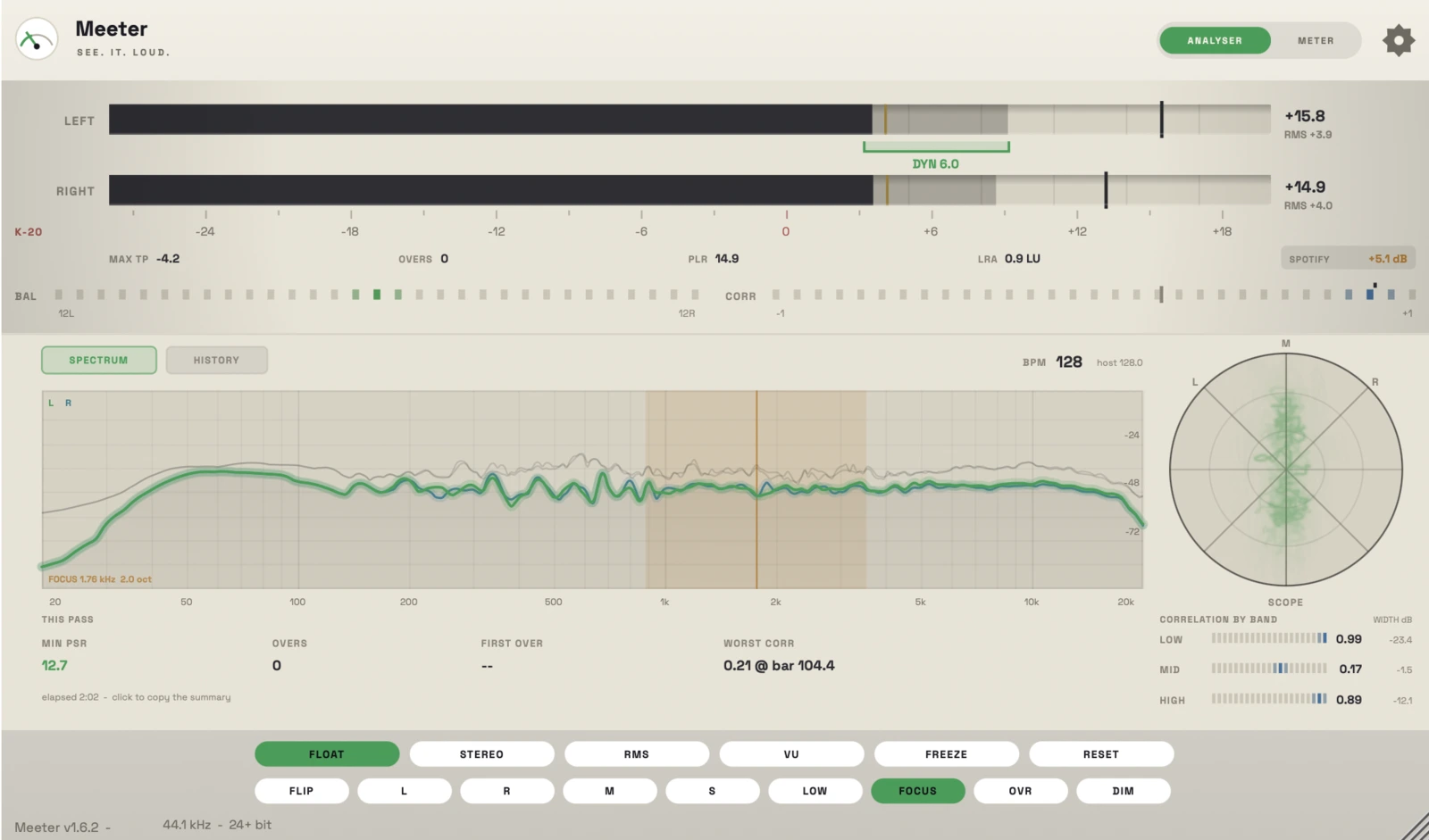Click the FOCUS 1.76 kHz 2.0 oct label
The width and height of the screenshot is (1429, 840).
[100, 579]
